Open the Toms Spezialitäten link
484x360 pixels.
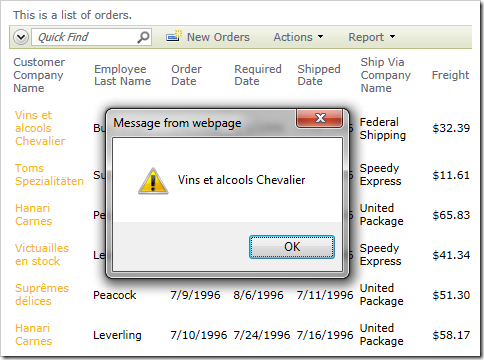coord(49,175)
